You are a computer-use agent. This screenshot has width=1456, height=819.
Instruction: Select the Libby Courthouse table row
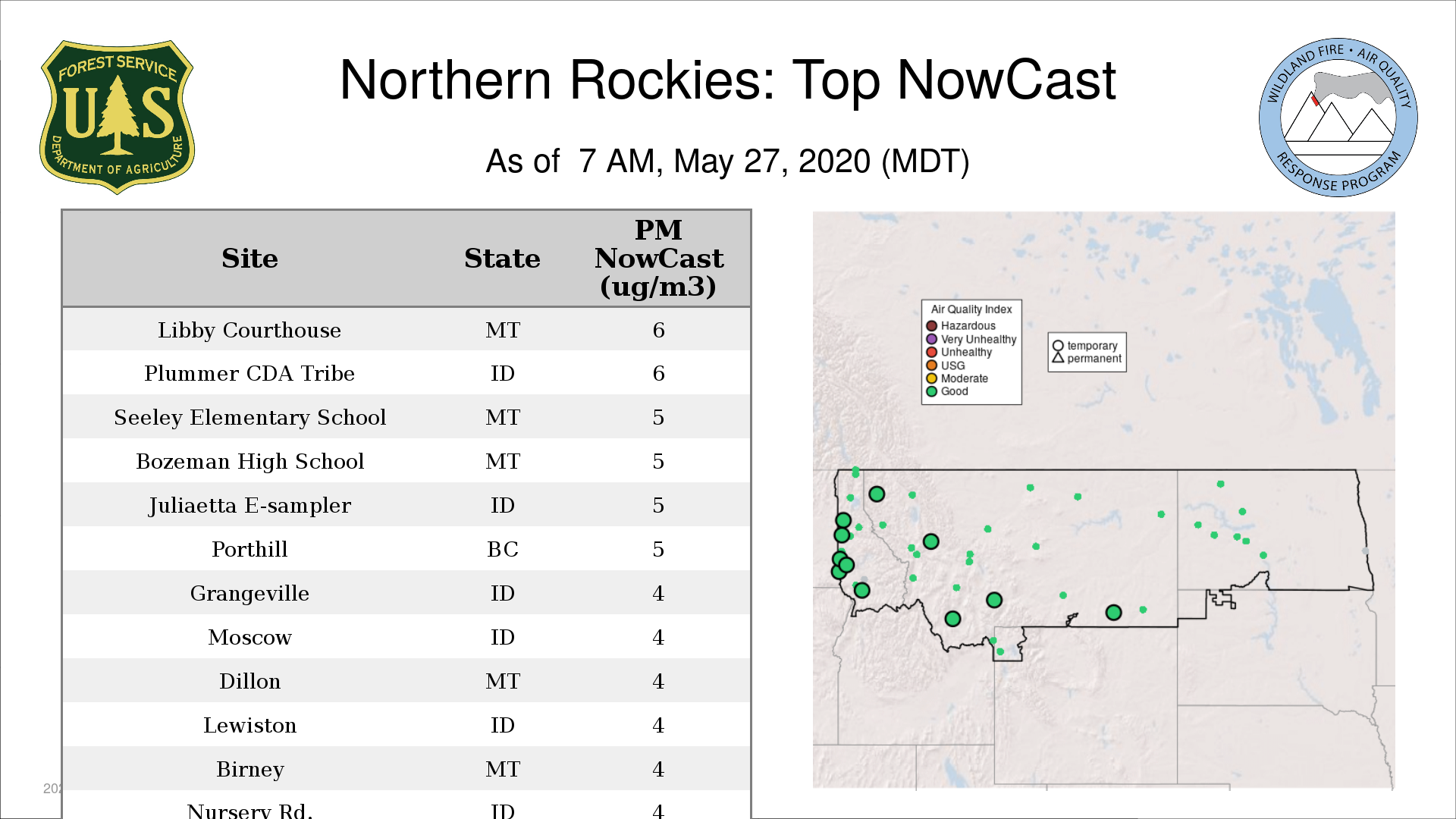tap(249, 330)
